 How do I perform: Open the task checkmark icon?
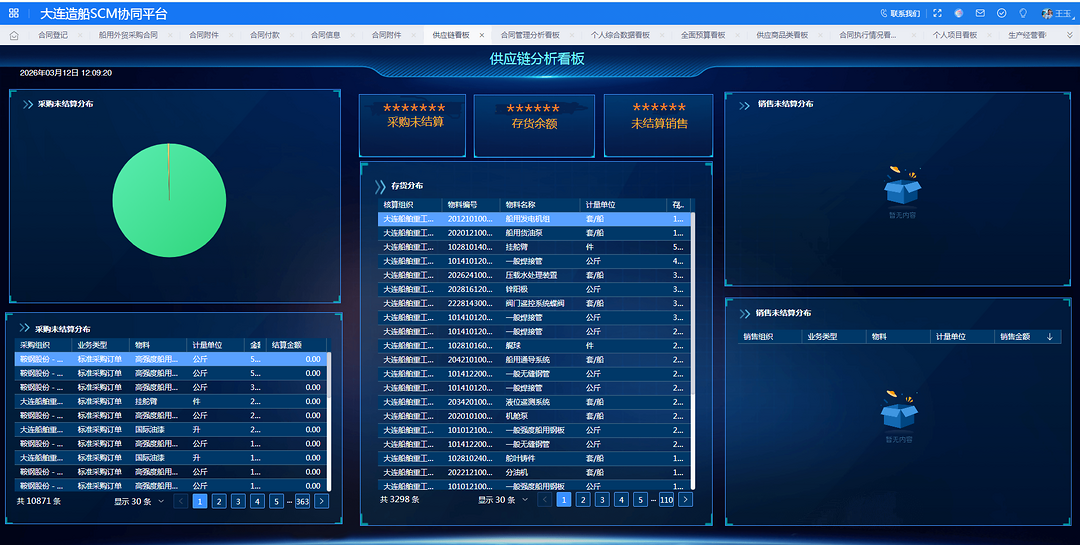tap(1001, 14)
